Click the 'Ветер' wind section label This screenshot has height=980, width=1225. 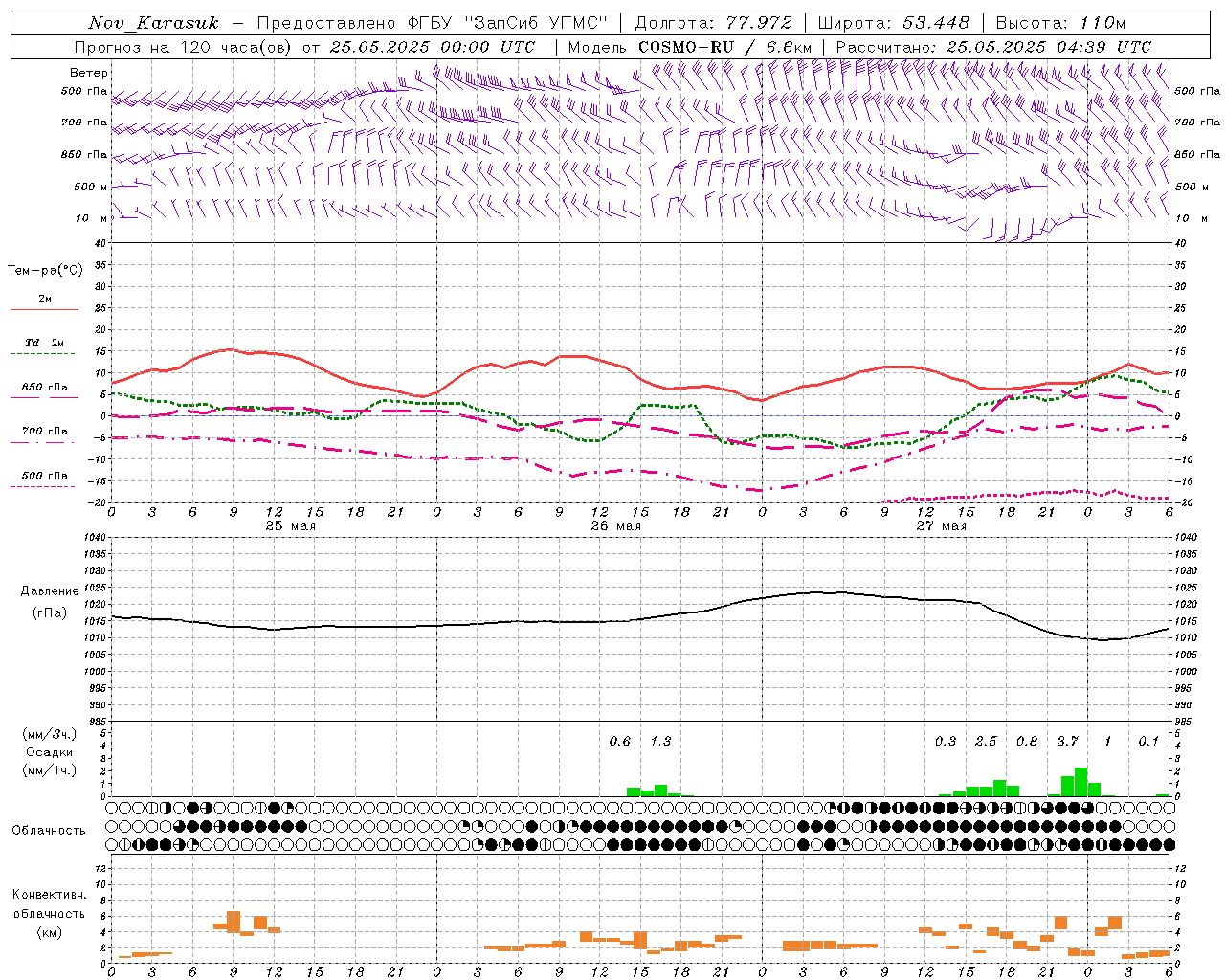(89, 73)
